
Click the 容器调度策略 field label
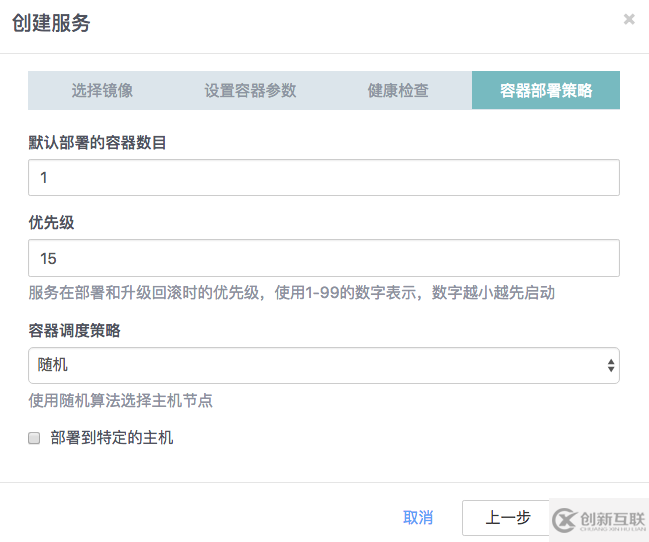74,330
